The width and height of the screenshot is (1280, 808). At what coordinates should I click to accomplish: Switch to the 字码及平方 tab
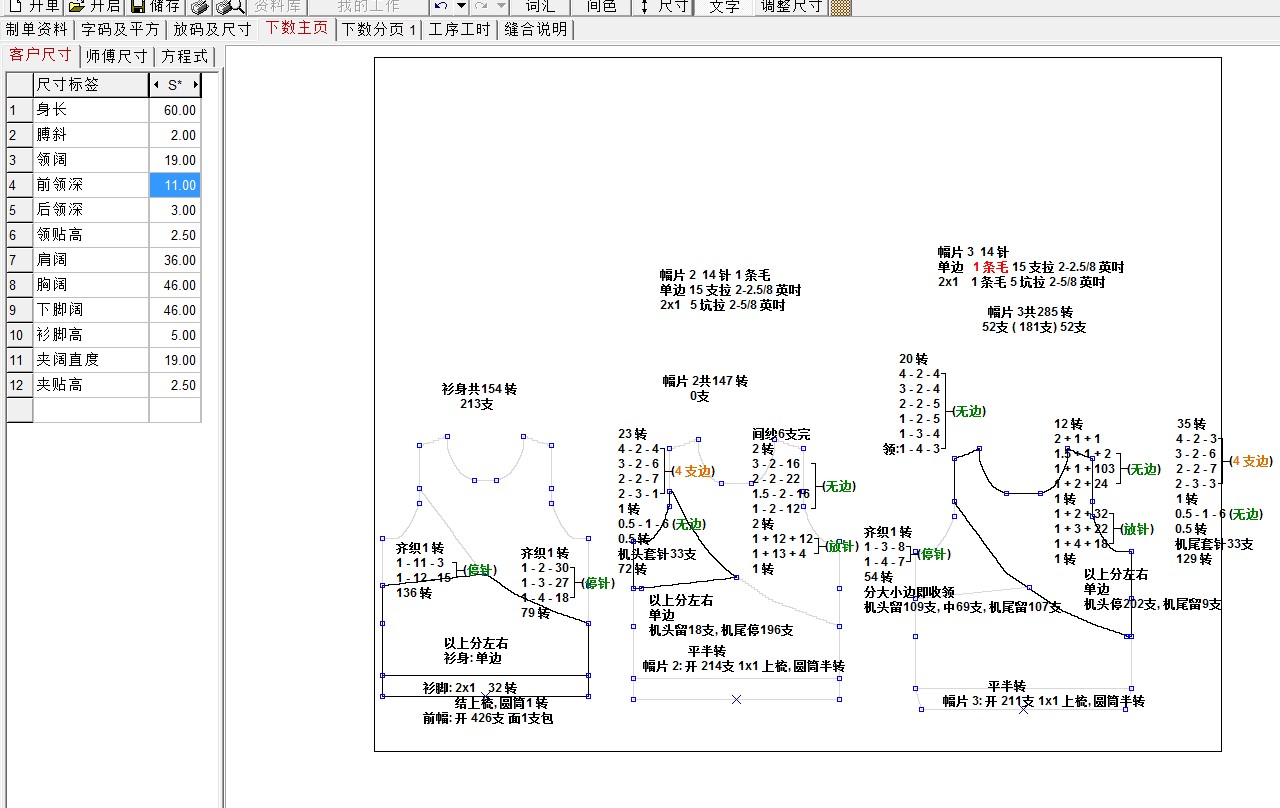point(120,30)
